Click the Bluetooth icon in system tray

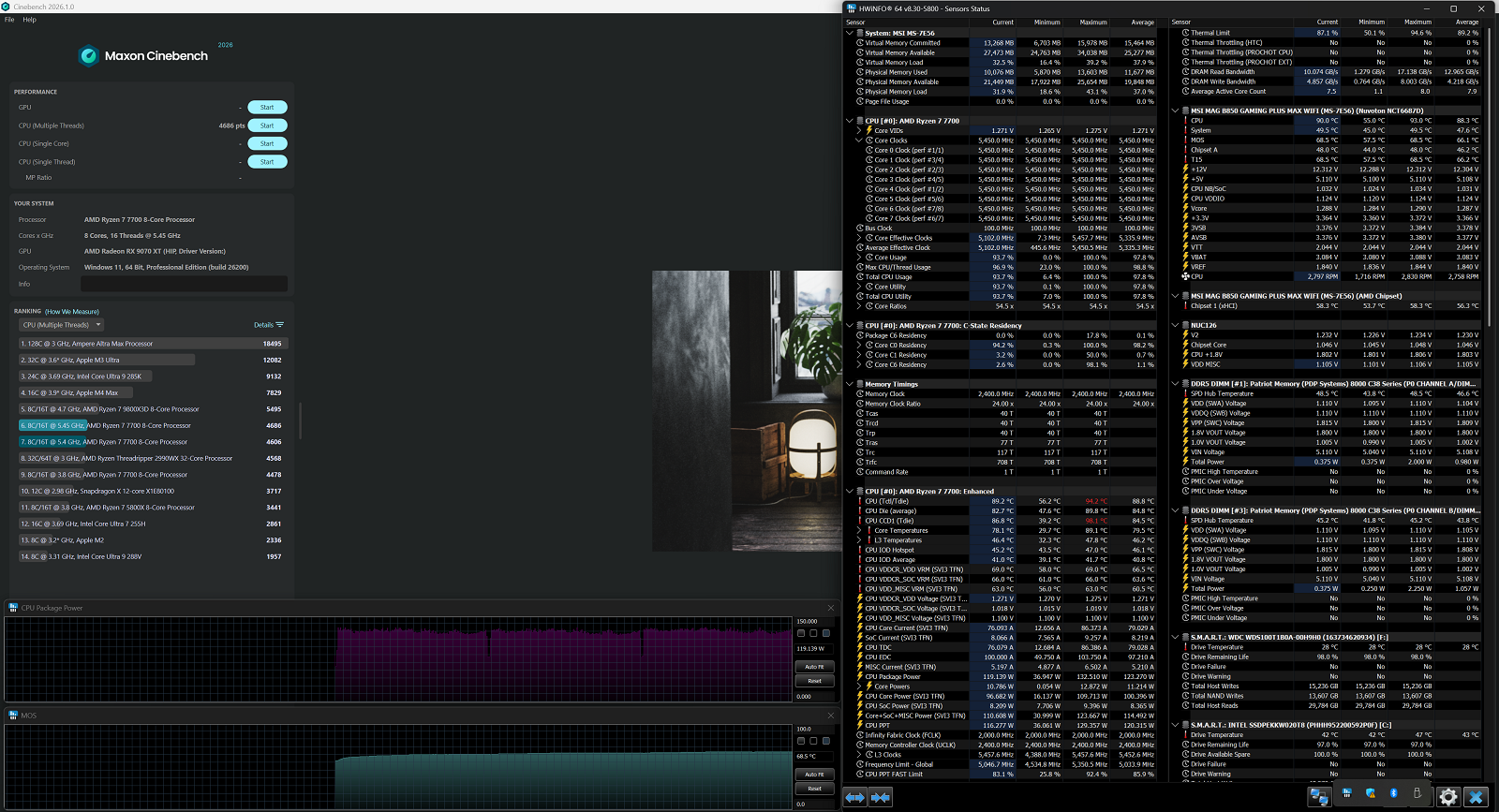tap(1393, 793)
